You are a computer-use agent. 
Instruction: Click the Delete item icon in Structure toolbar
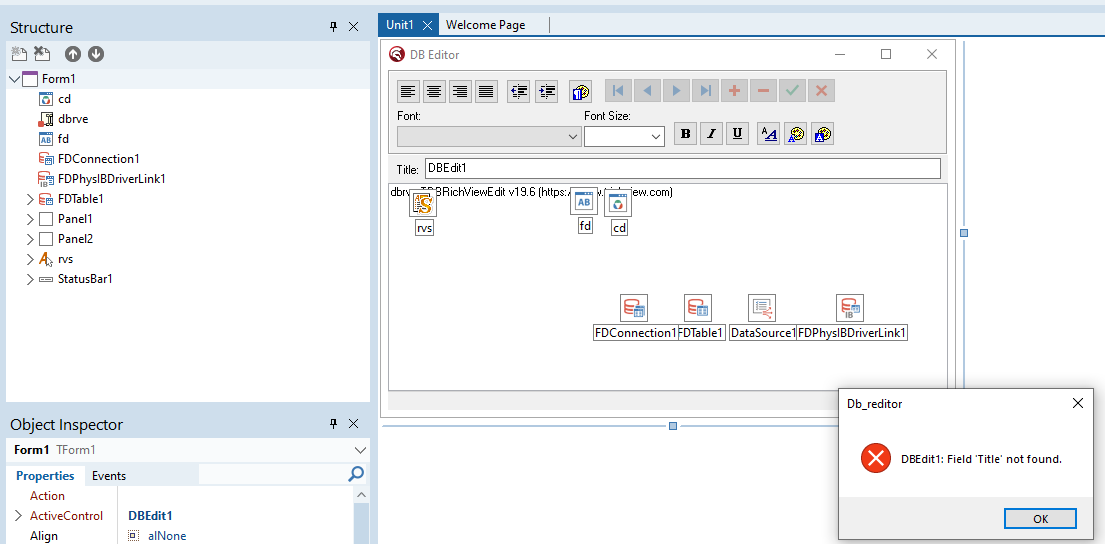pyautogui.click(x=42, y=54)
